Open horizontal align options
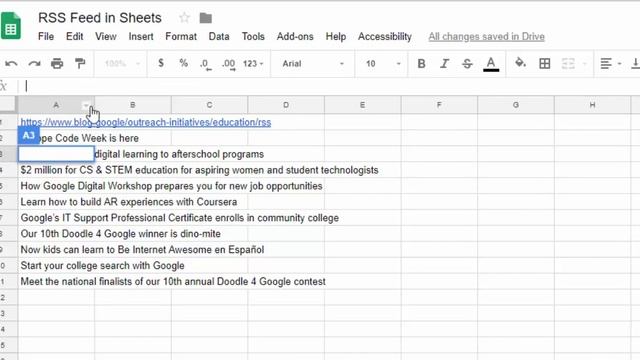The width and height of the screenshot is (640, 360). coord(611,64)
